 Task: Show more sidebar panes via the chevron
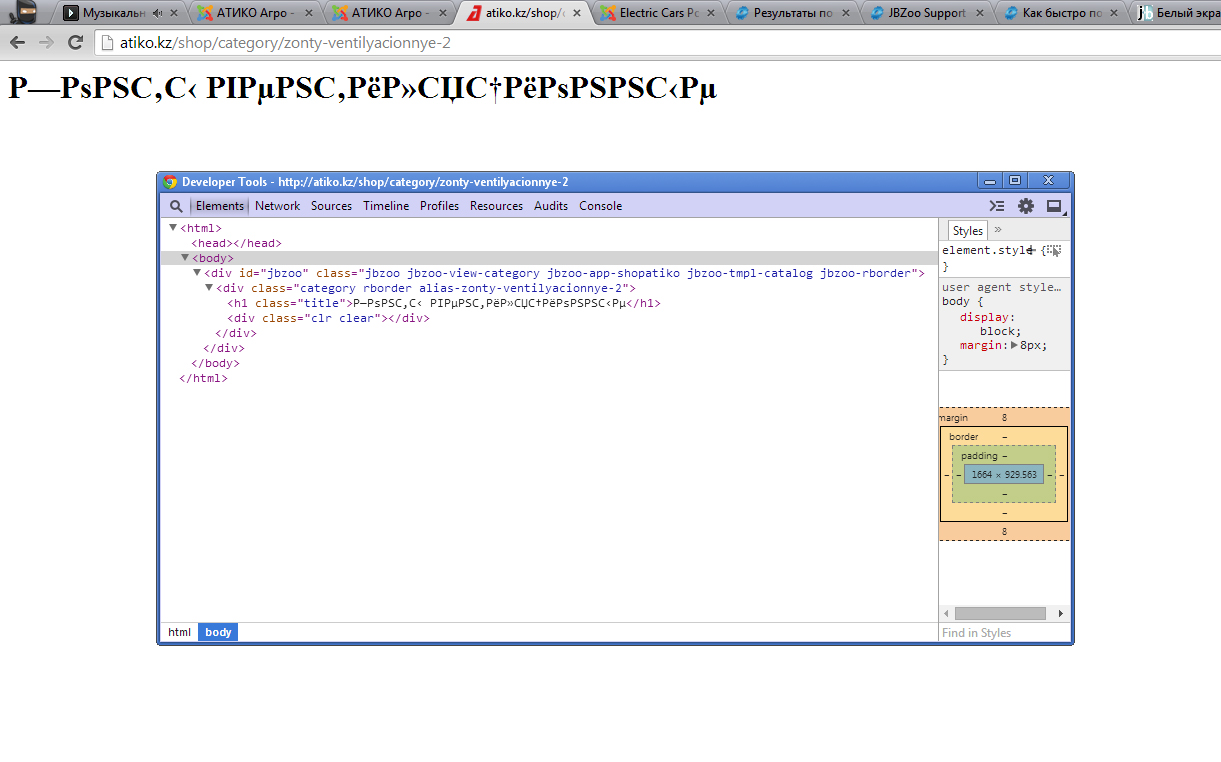click(x=997, y=230)
